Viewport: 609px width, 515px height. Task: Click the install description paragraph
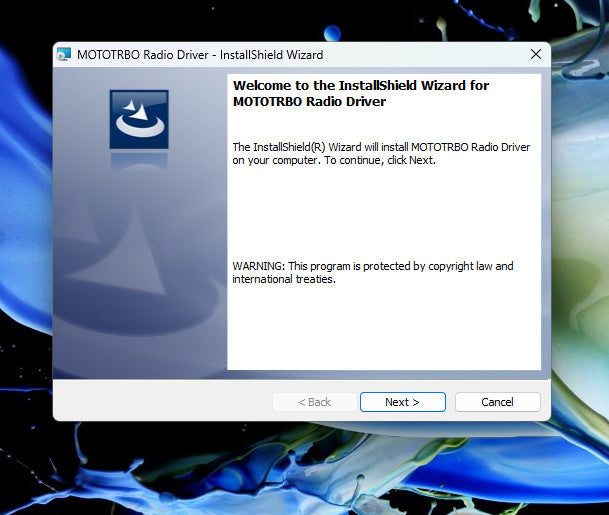(380, 153)
